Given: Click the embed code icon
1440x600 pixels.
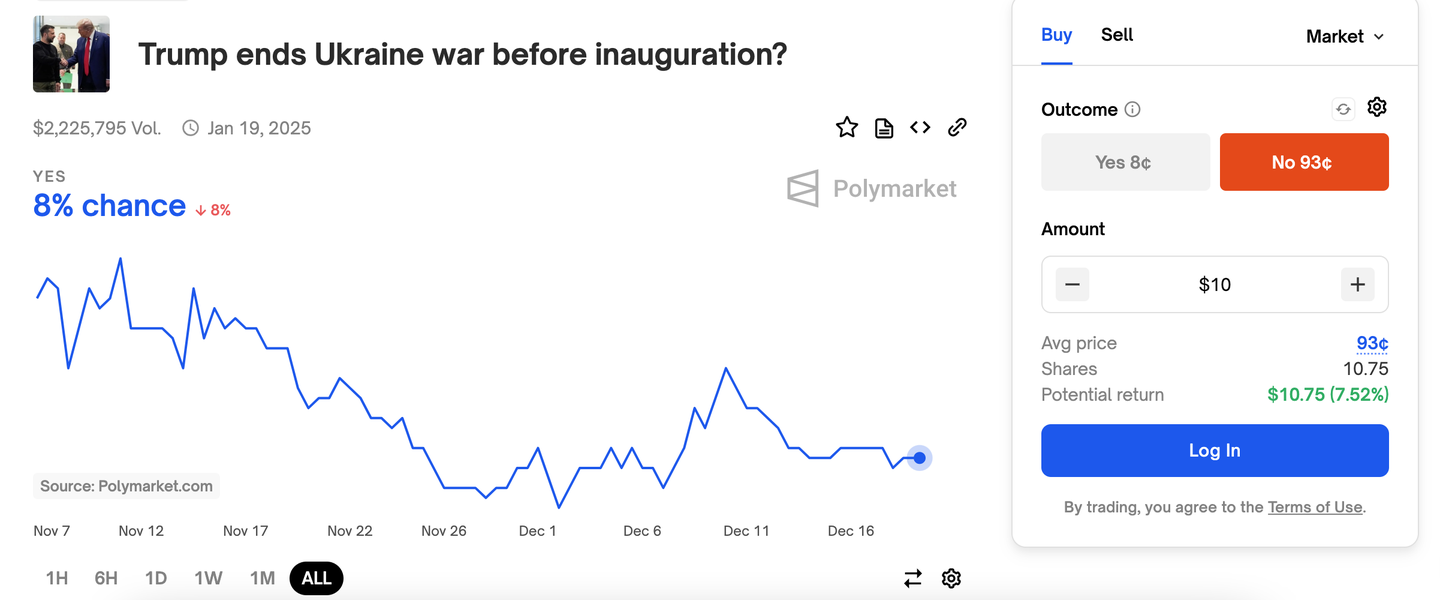Looking at the screenshot, I should pyautogui.click(x=920, y=127).
